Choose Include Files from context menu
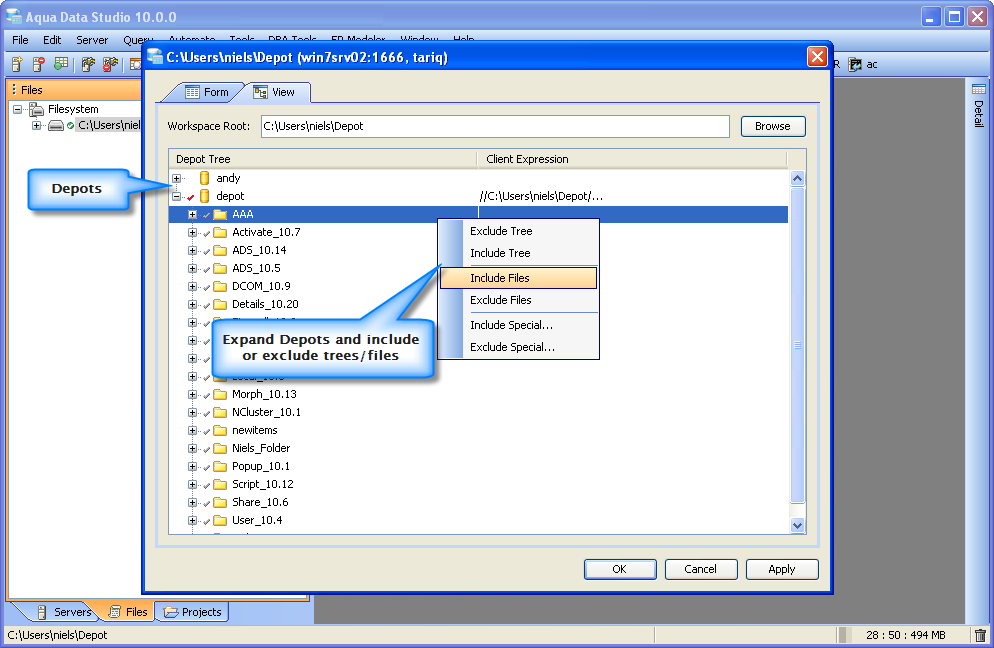Viewport: 994px width, 648px height. click(519, 278)
